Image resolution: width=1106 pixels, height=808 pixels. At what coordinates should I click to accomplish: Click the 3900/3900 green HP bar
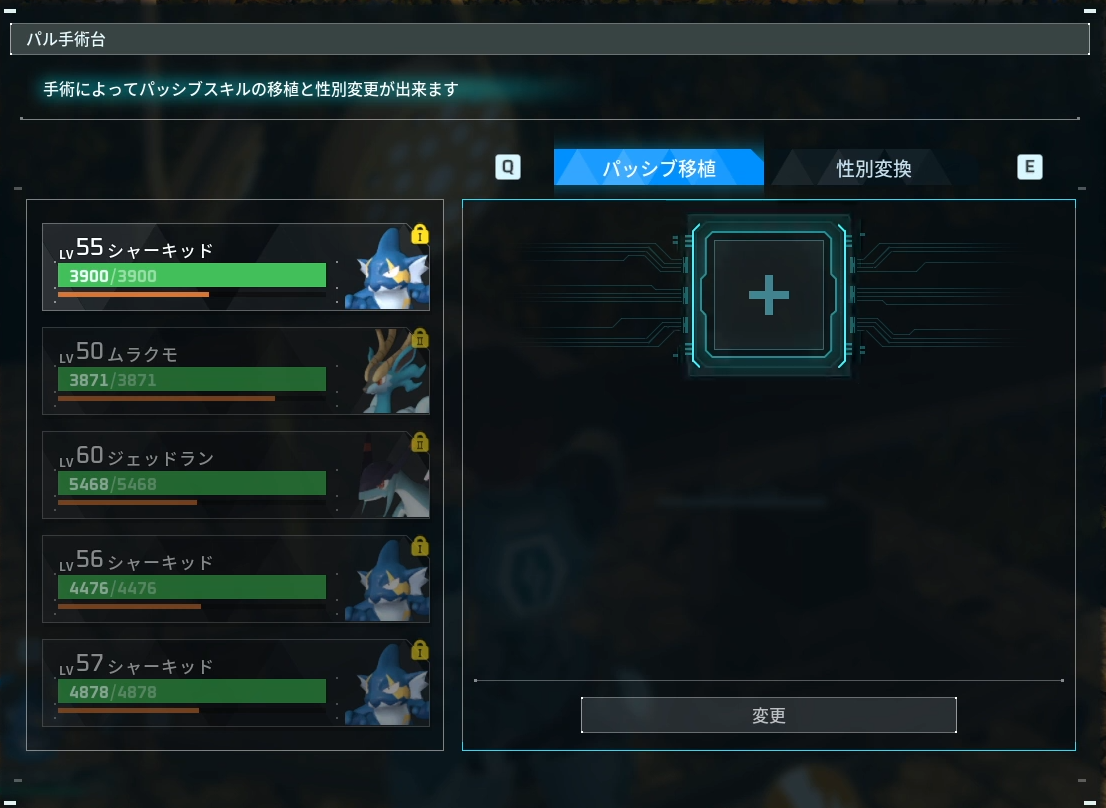pyautogui.click(x=192, y=275)
